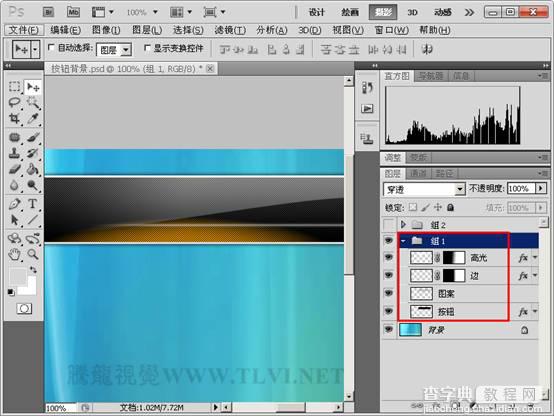Expand effects list on 按钮 layer
The width and height of the screenshot is (554, 416).
tap(535, 312)
